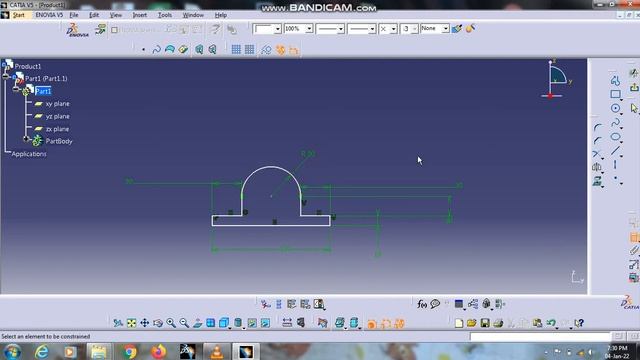Click the compass in the viewport
The image size is (640, 360).
click(x=556, y=79)
